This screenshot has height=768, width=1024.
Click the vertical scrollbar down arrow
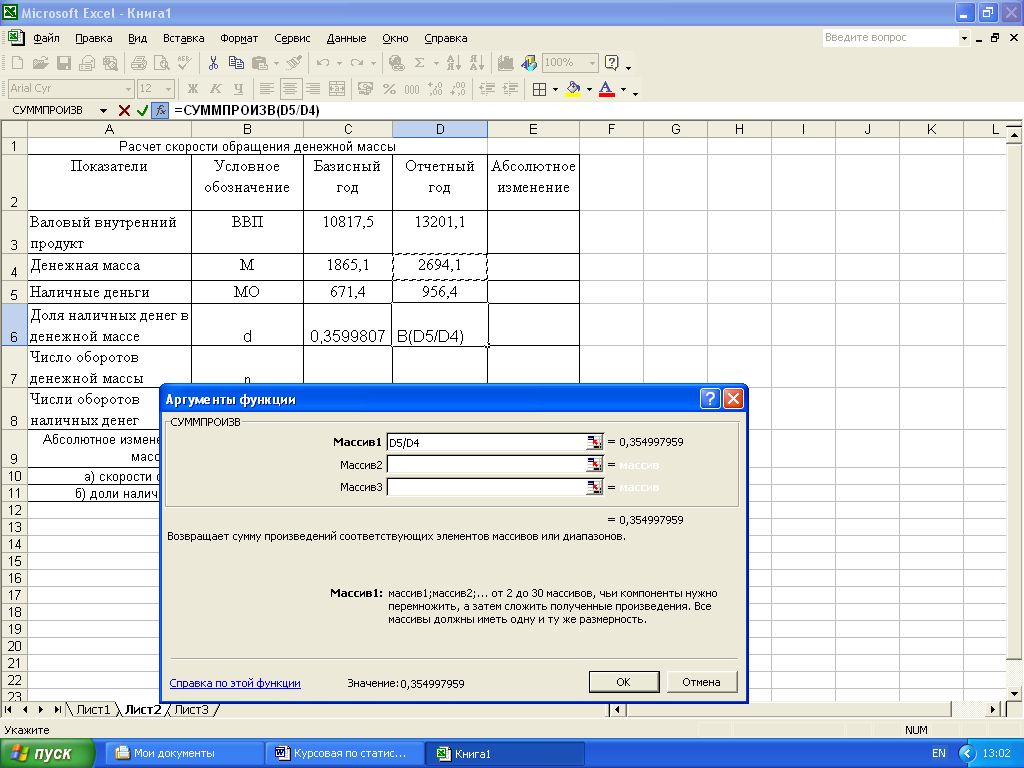[x=1014, y=694]
